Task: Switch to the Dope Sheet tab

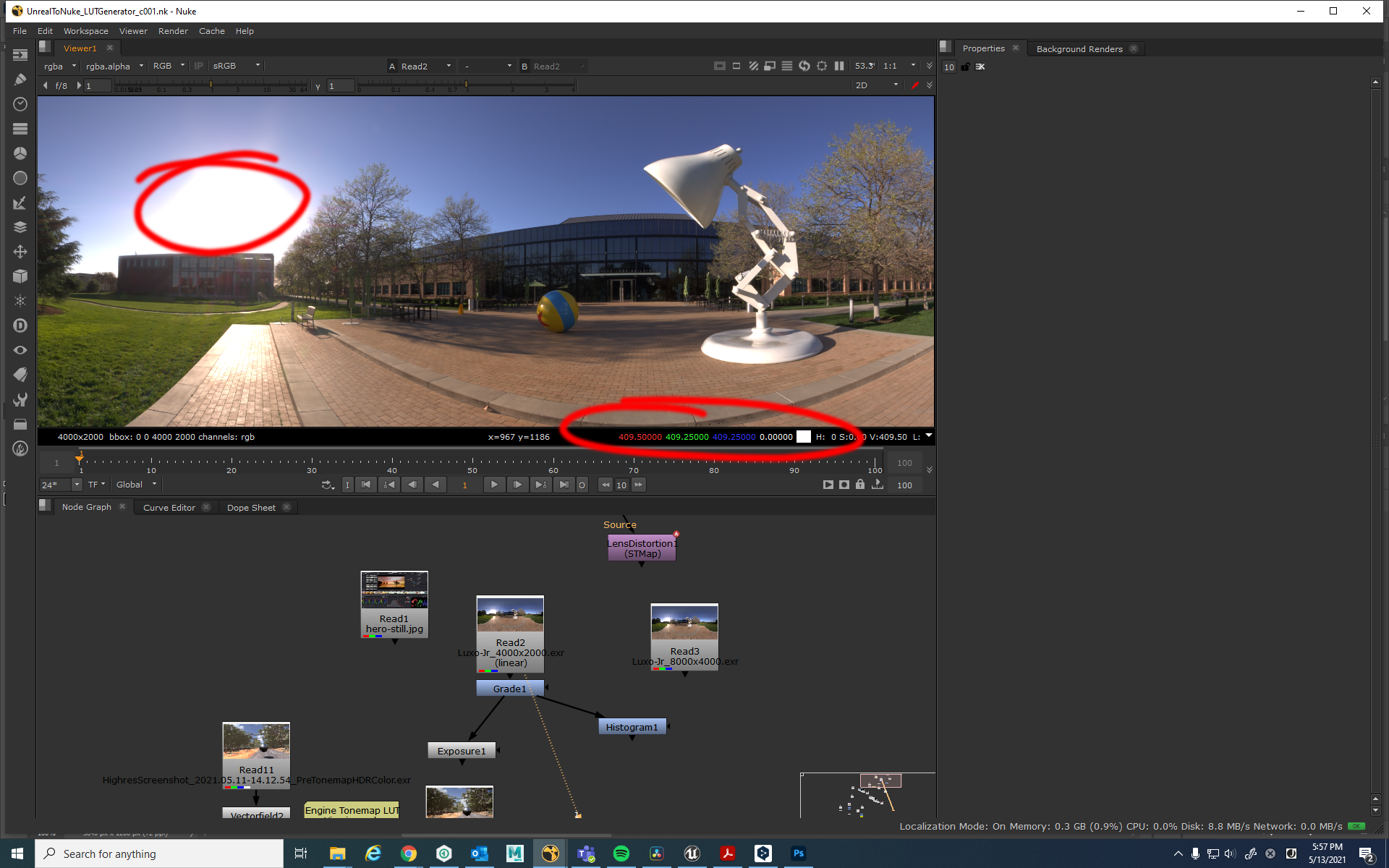Action: pyautogui.click(x=251, y=508)
